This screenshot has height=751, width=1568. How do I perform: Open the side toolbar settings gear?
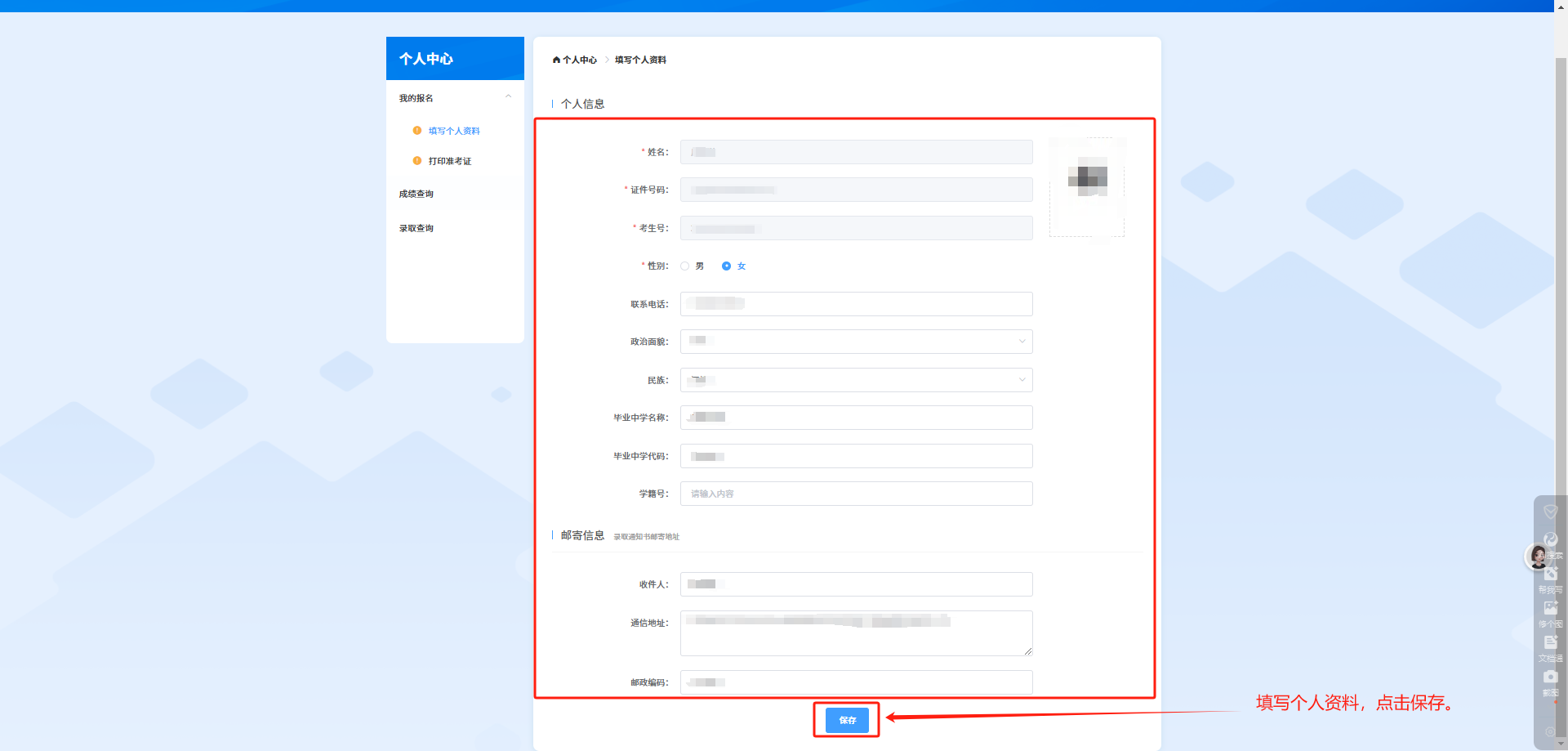(x=1550, y=731)
